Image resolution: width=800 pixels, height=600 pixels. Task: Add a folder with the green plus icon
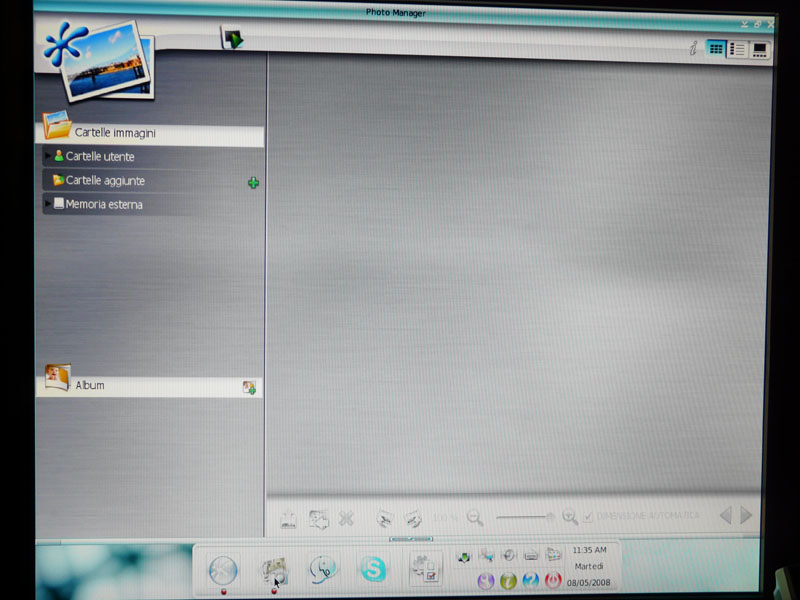pyautogui.click(x=253, y=183)
